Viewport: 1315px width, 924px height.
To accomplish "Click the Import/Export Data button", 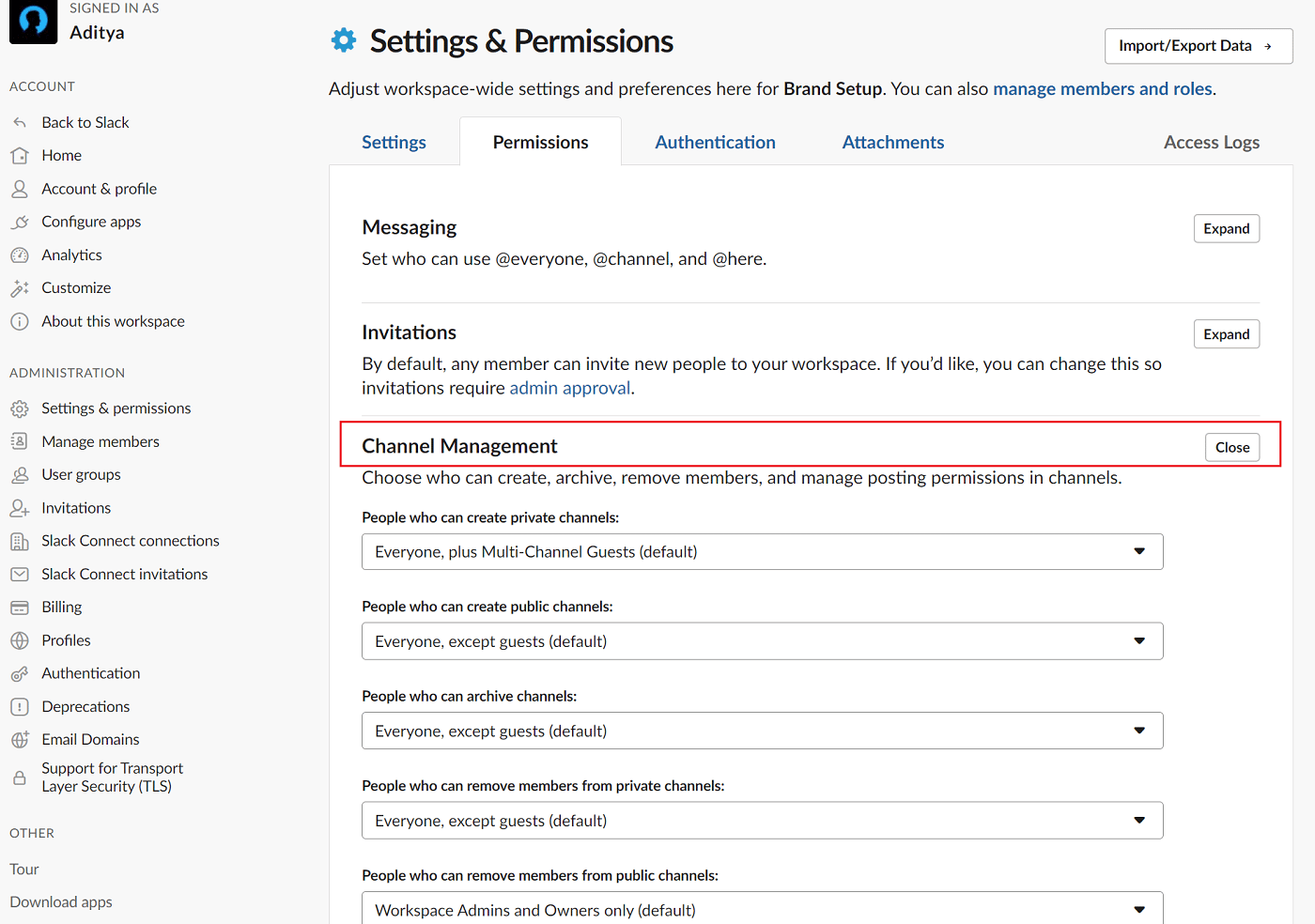I will pos(1199,46).
